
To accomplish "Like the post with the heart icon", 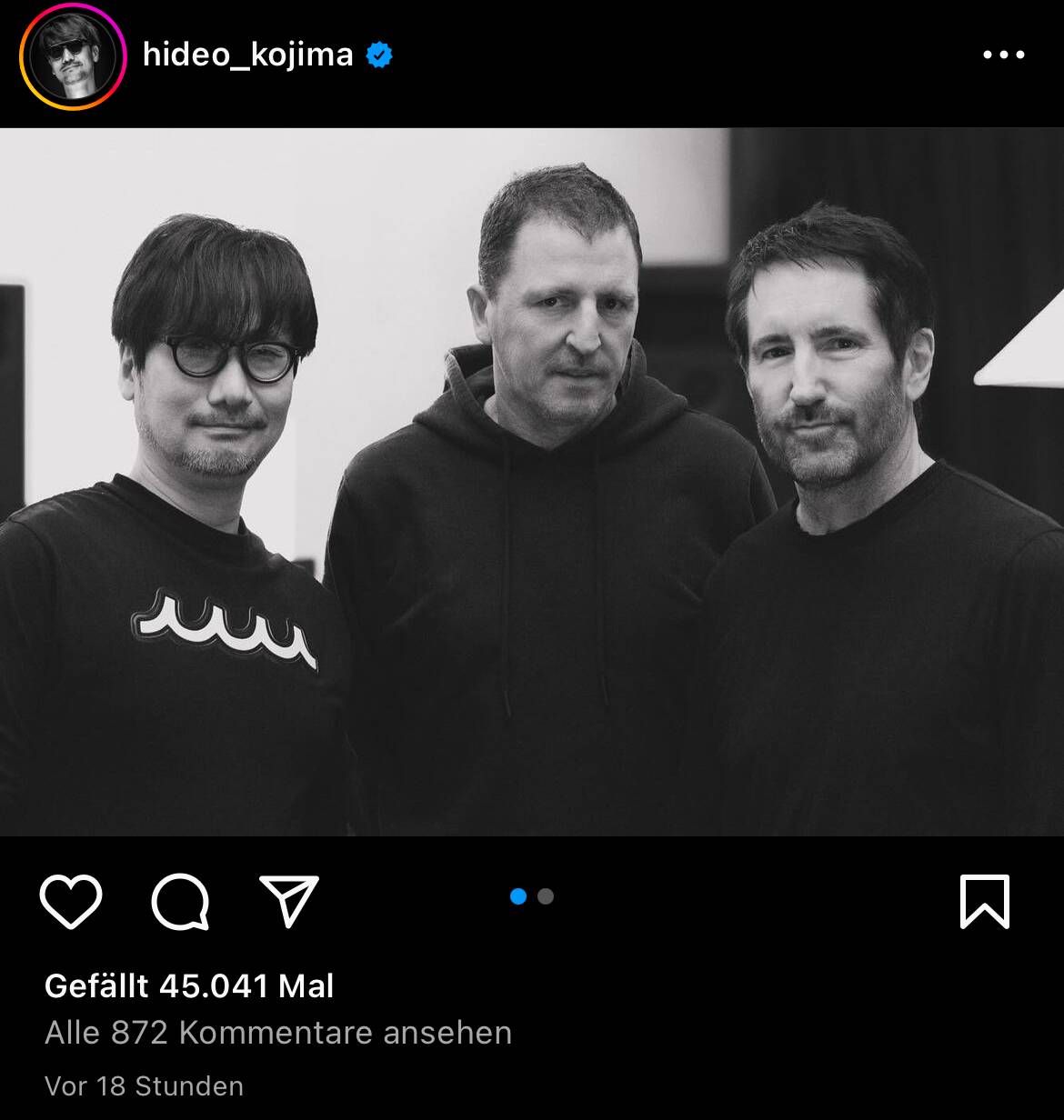I will pyautogui.click(x=71, y=902).
